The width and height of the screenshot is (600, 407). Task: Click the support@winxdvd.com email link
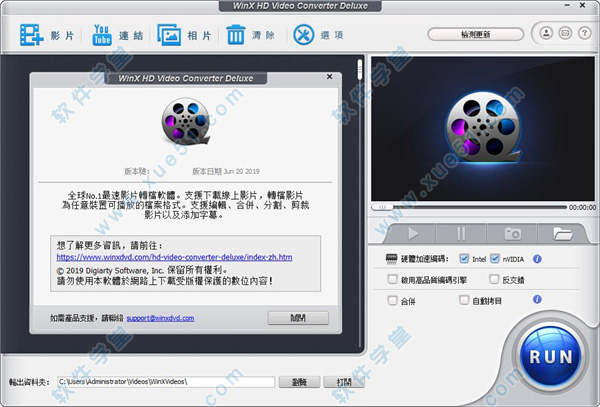point(160,318)
